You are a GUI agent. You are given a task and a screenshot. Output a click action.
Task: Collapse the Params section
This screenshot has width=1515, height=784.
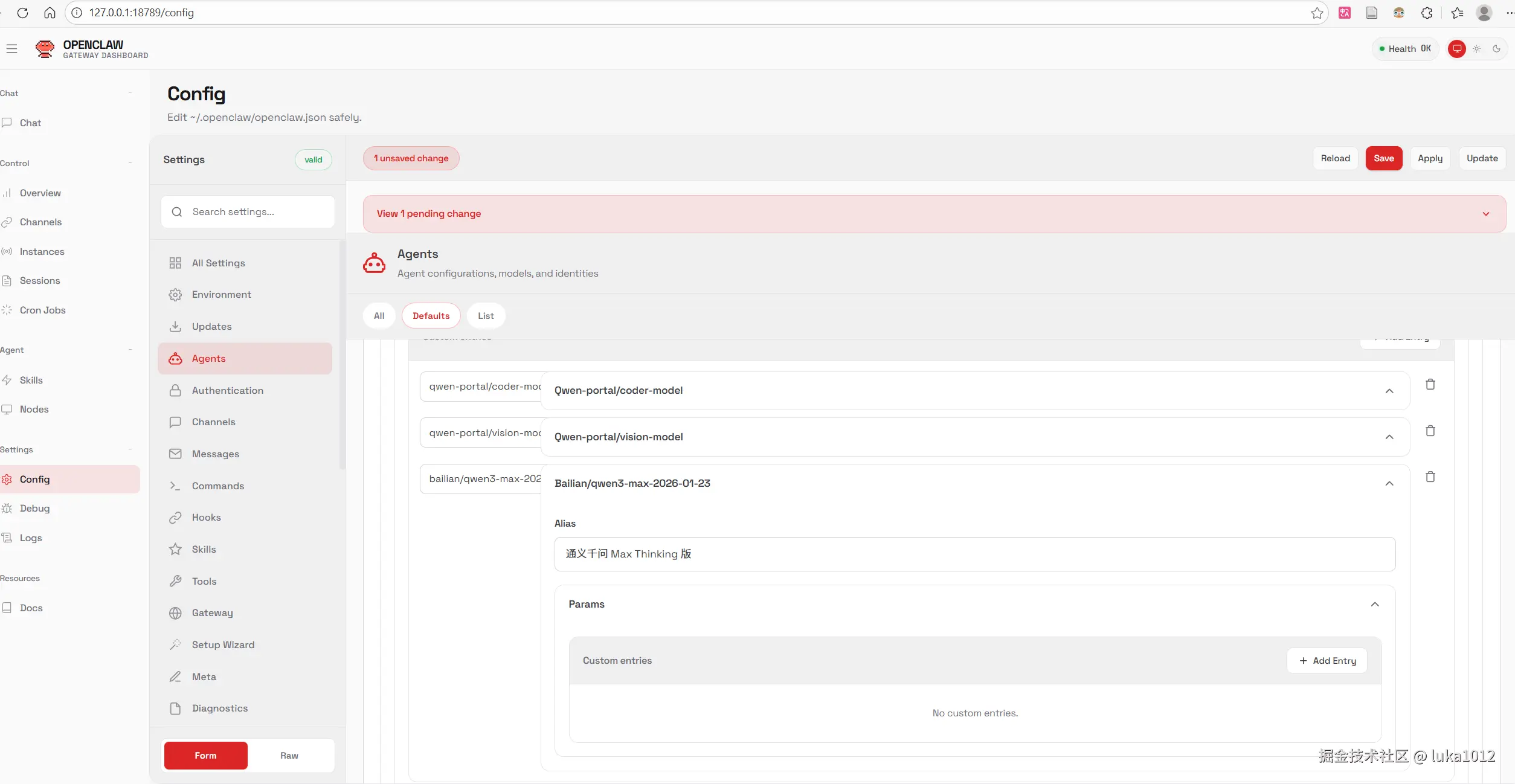click(1374, 605)
